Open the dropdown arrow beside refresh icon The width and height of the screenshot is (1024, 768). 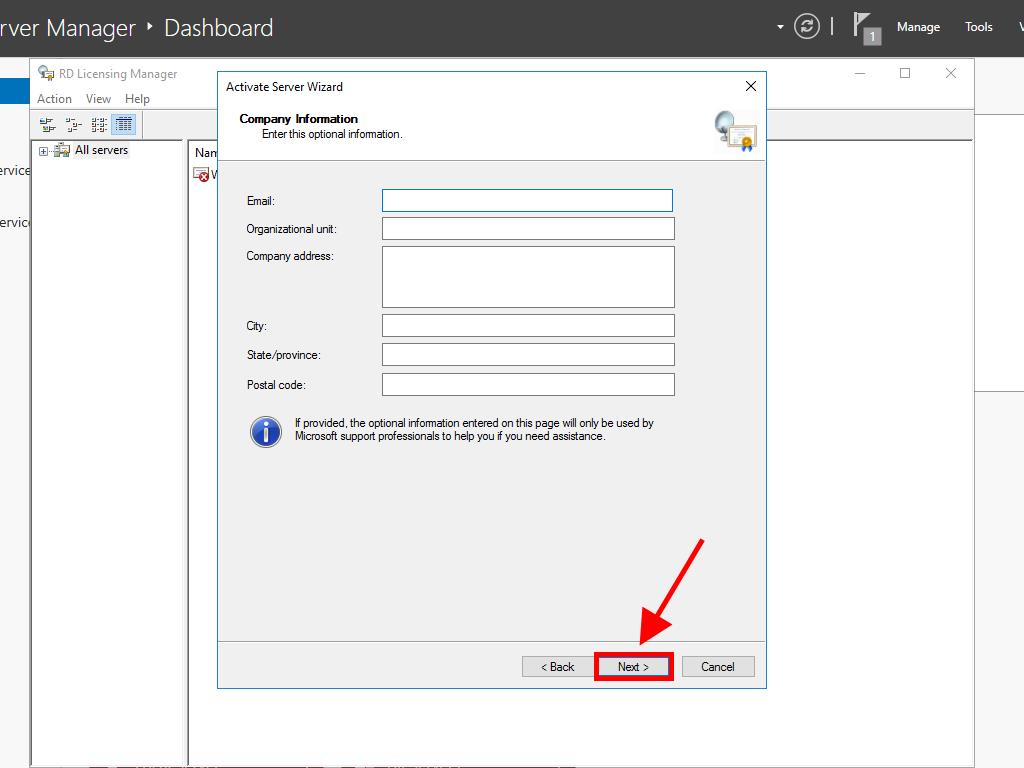(780, 27)
